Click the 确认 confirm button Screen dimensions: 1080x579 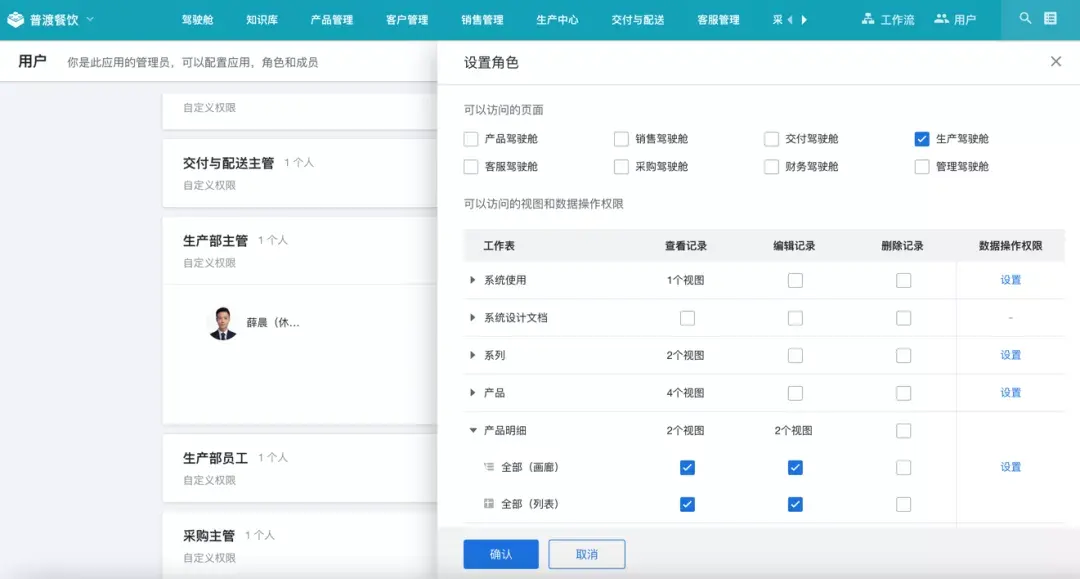(500, 553)
